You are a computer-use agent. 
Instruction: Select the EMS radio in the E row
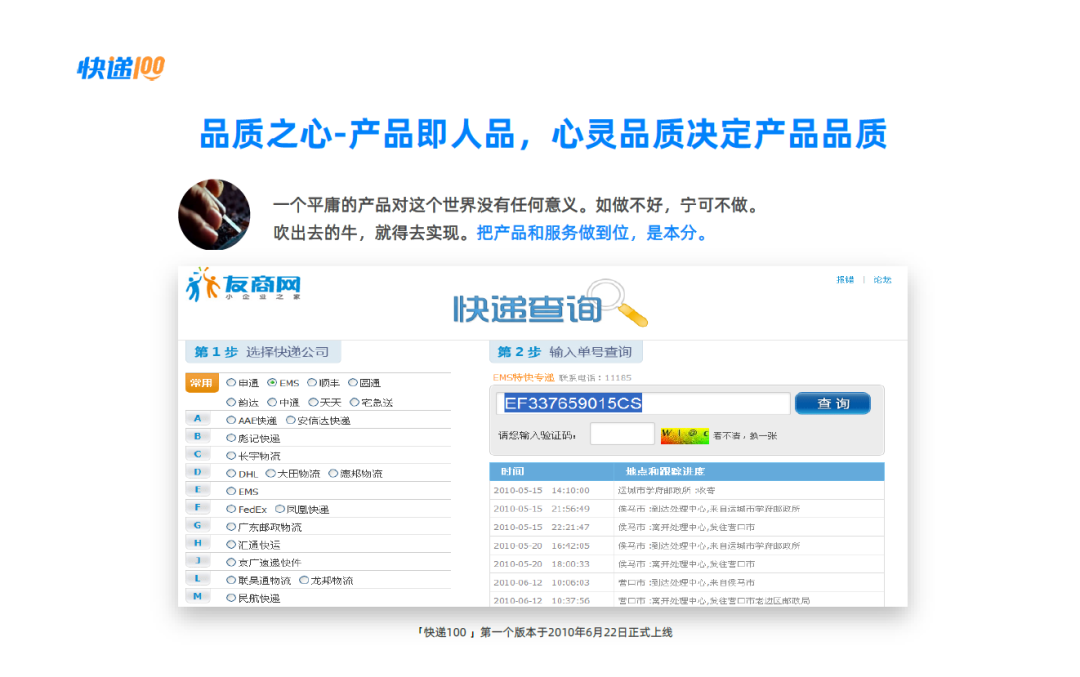tap(231, 491)
